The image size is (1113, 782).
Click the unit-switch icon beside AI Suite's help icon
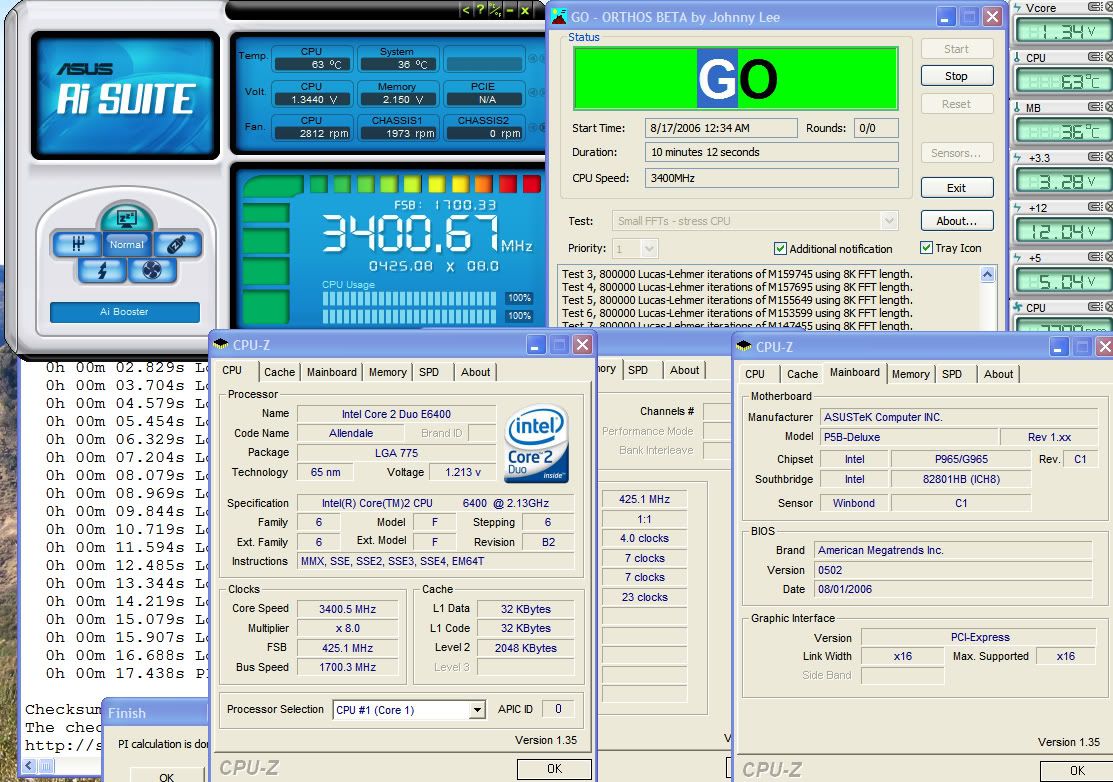pos(495,10)
